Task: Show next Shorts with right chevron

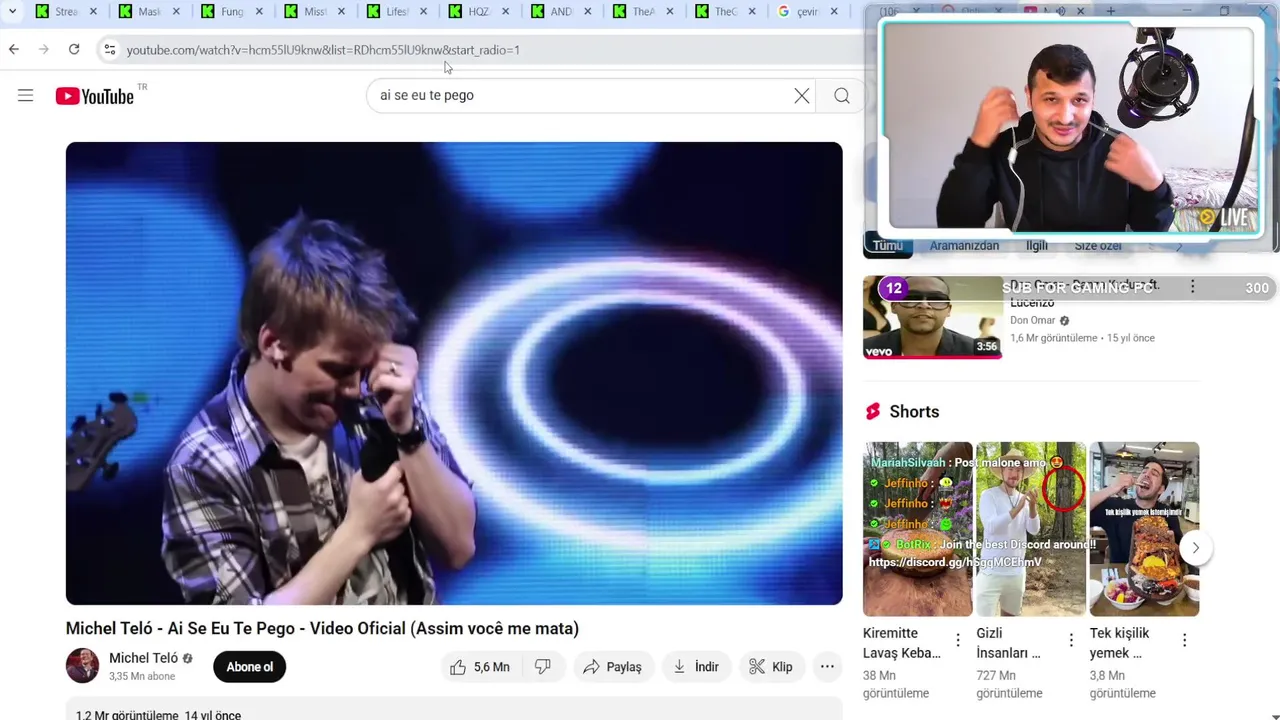Action: 1195,548
